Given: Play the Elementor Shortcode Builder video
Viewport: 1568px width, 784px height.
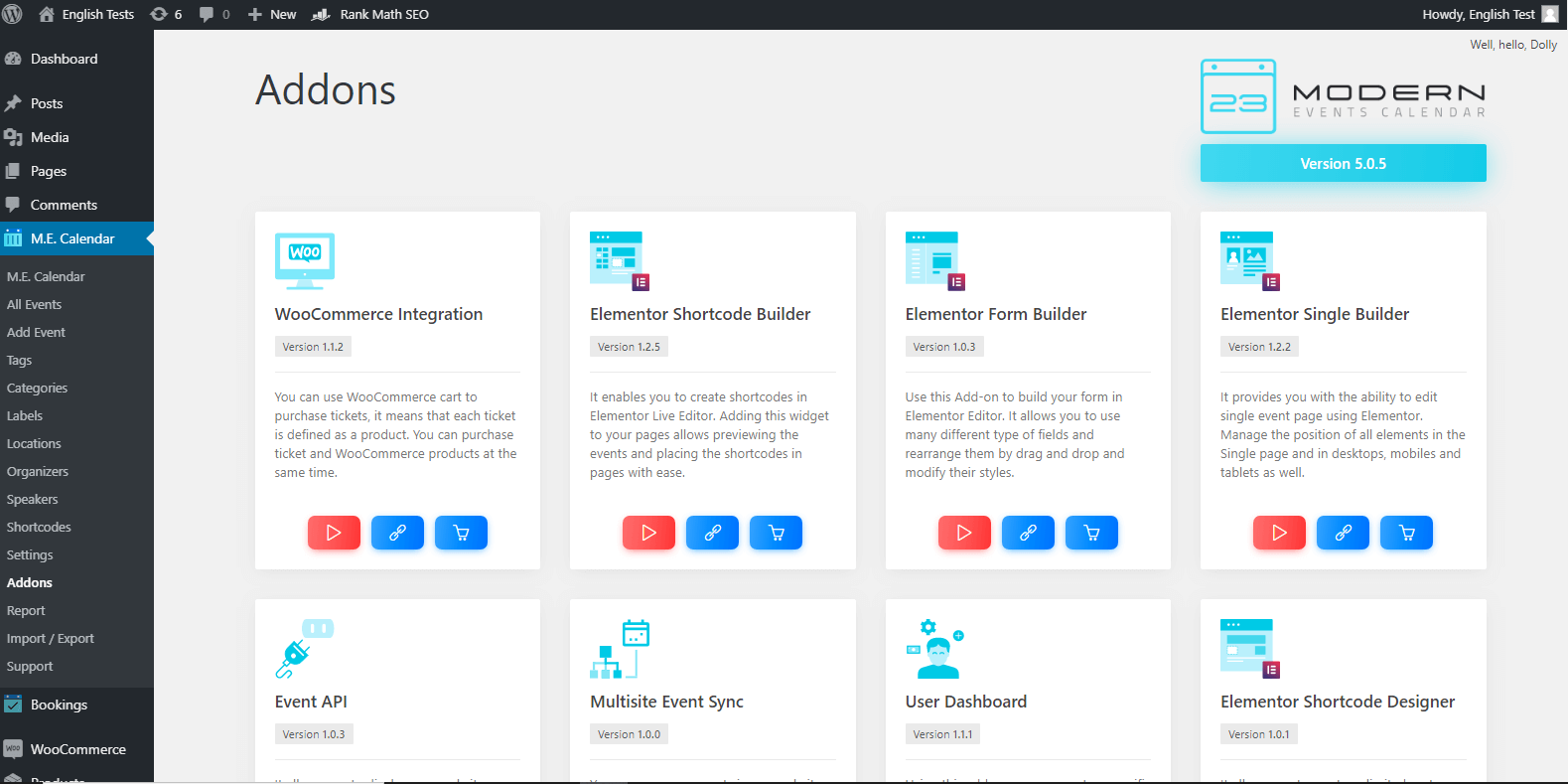Looking at the screenshot, I should [x=648, y=533].
